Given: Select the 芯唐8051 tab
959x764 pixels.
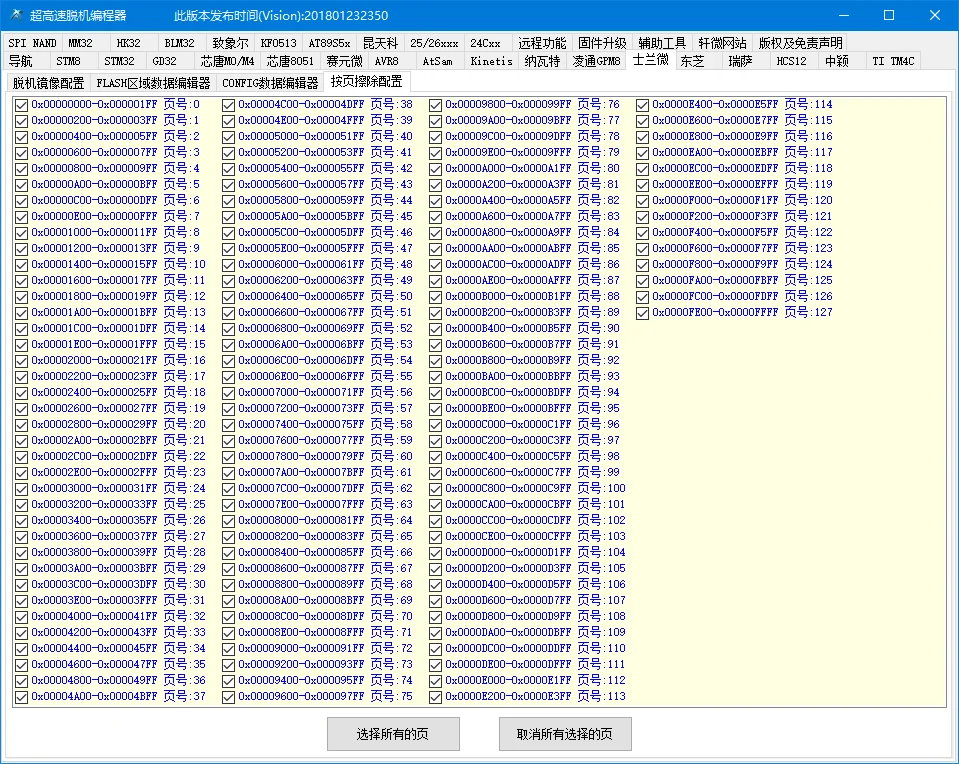Looking at the screenshot, I should [x=290, y=61].
